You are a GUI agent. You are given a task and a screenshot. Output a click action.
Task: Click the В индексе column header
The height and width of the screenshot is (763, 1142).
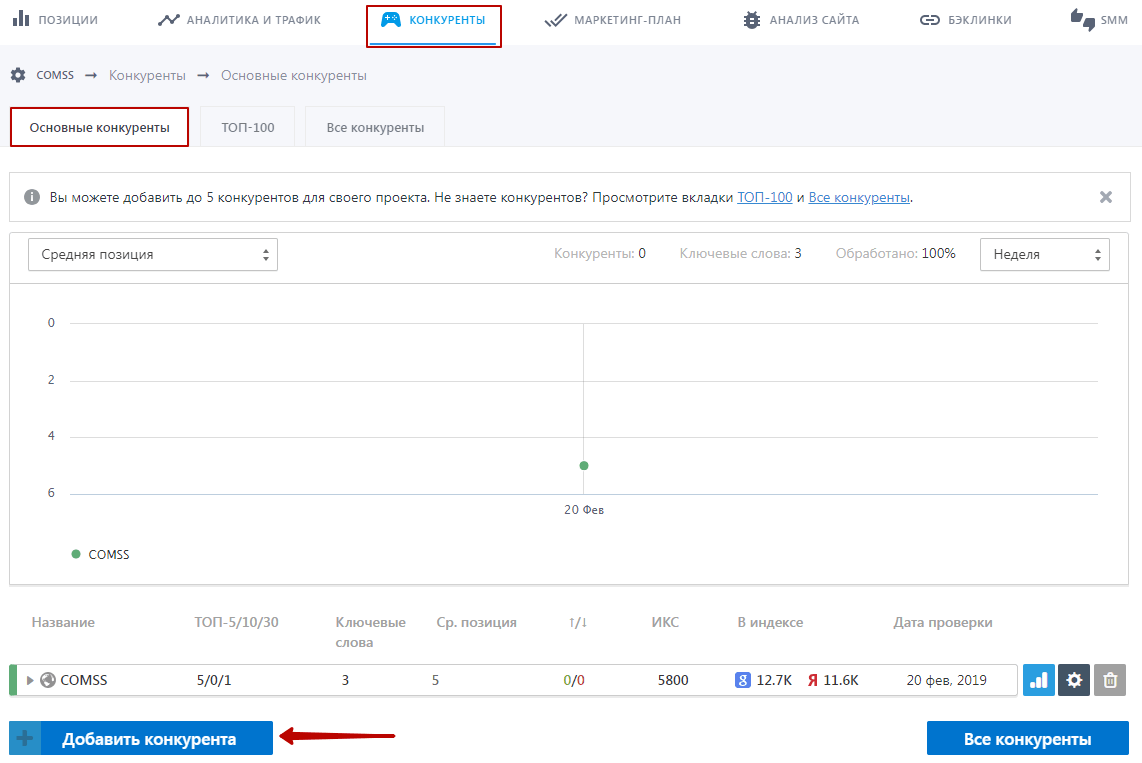click(x=771, y=622)
